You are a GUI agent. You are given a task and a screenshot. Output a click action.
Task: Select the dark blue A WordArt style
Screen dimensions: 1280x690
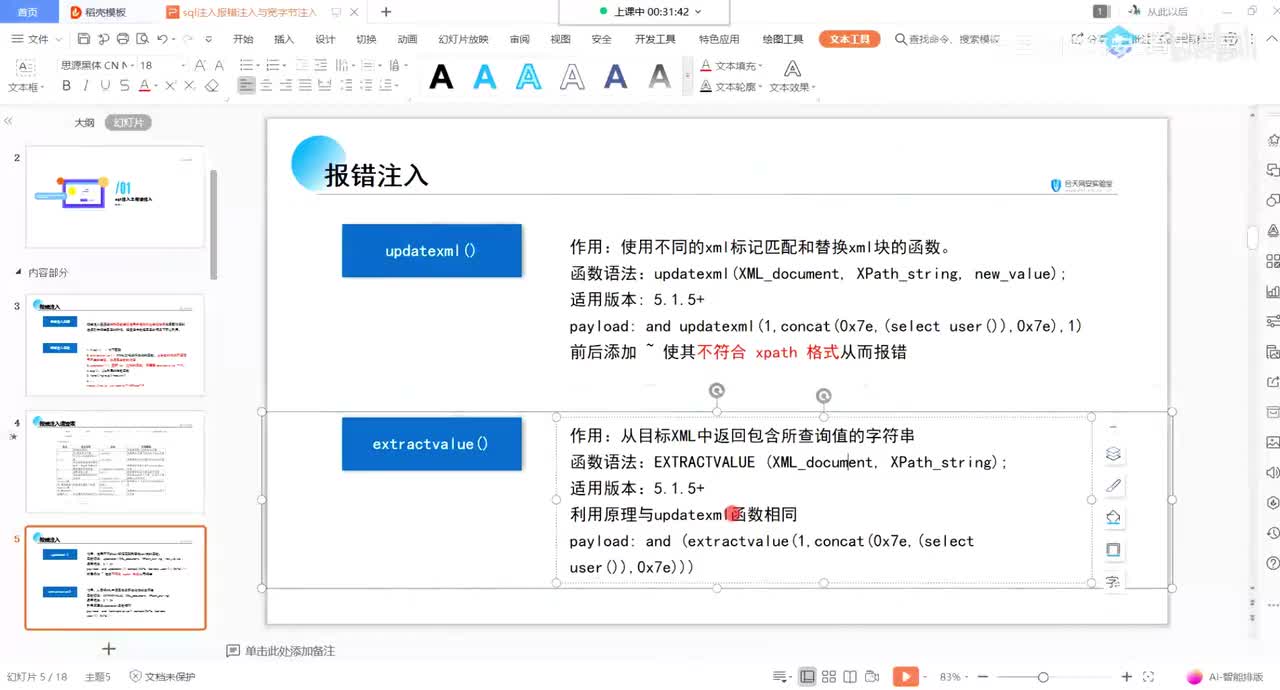click(x=616, y=76)
